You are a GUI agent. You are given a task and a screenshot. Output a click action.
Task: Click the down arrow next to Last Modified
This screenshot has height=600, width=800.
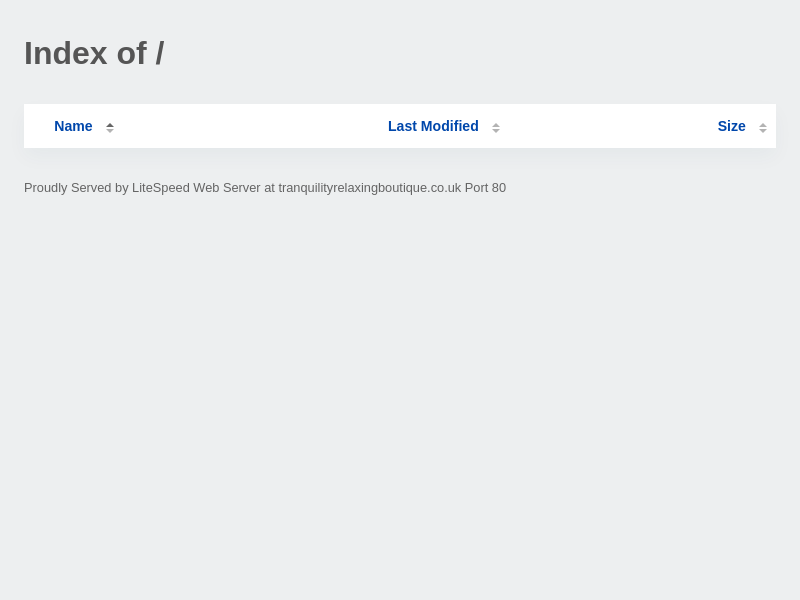(x=496, y=130)
